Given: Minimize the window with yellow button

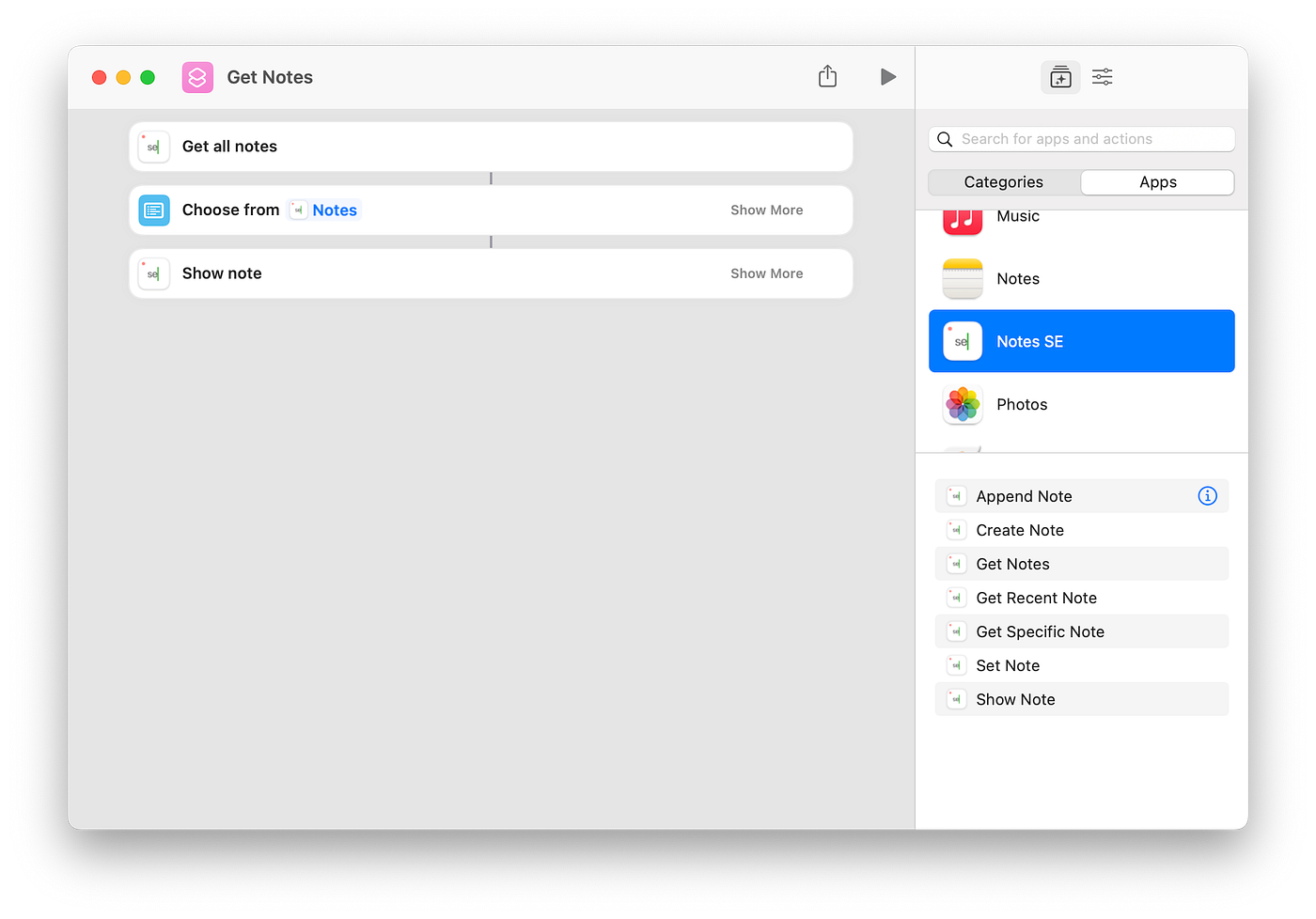Looking at the screenshot, I should coord(123,77).
